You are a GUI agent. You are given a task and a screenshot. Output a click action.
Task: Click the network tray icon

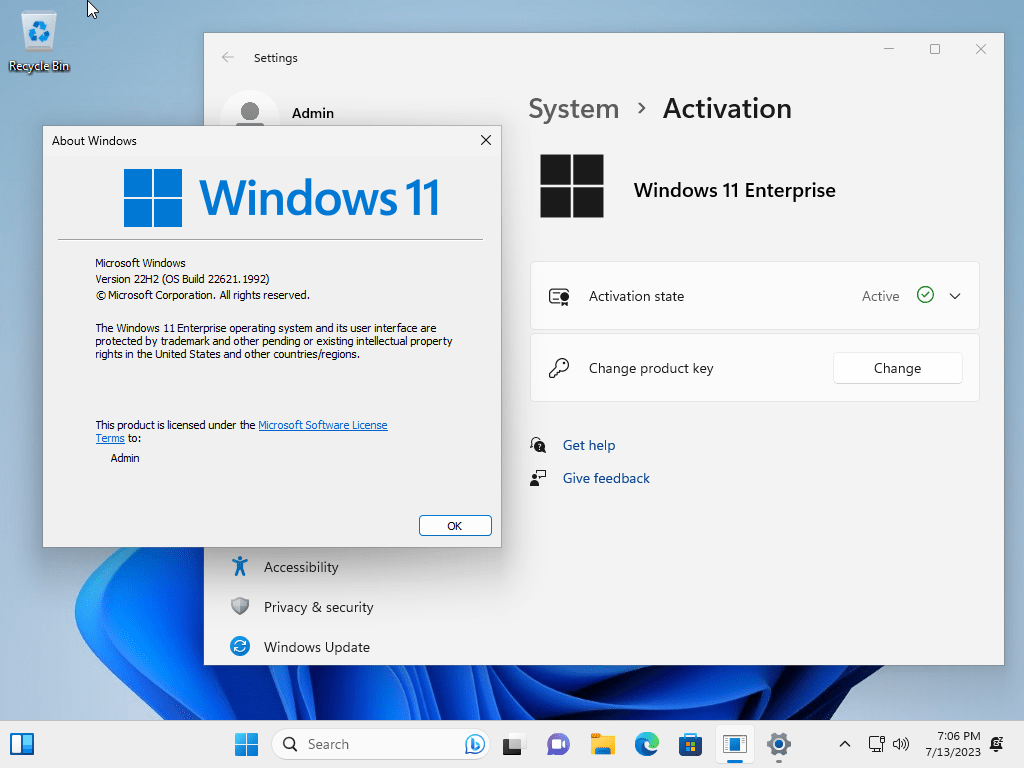coord(876,744)
